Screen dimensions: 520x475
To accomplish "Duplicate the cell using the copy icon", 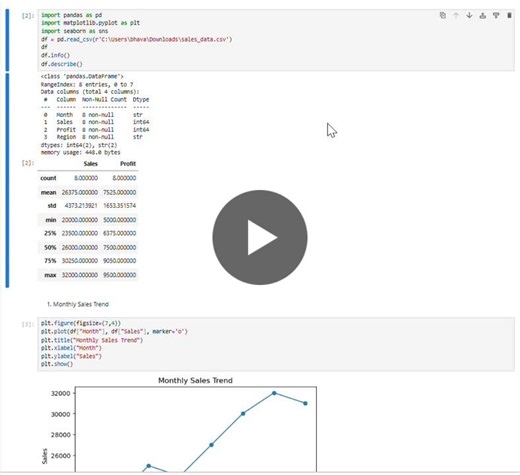I will pos(443,15).
